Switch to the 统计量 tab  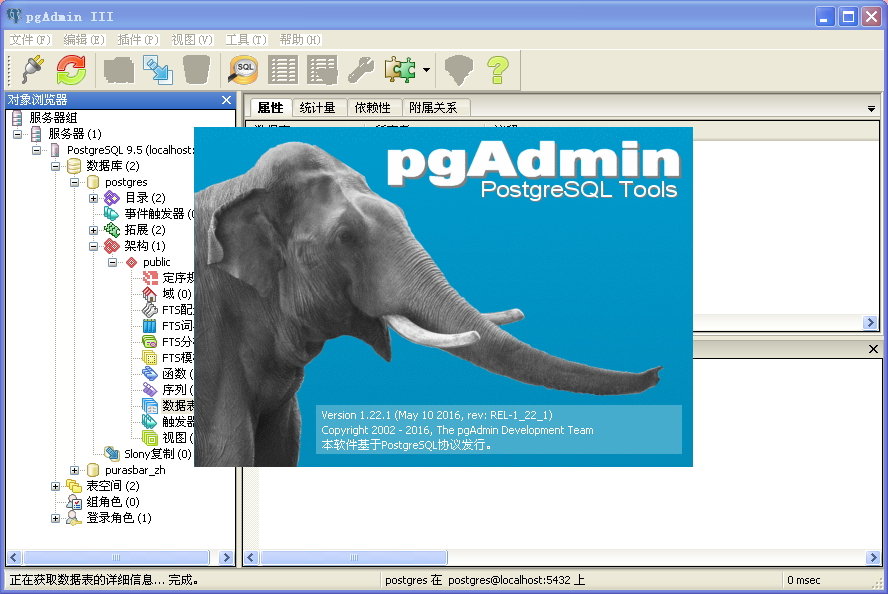[x=318, y=108]
